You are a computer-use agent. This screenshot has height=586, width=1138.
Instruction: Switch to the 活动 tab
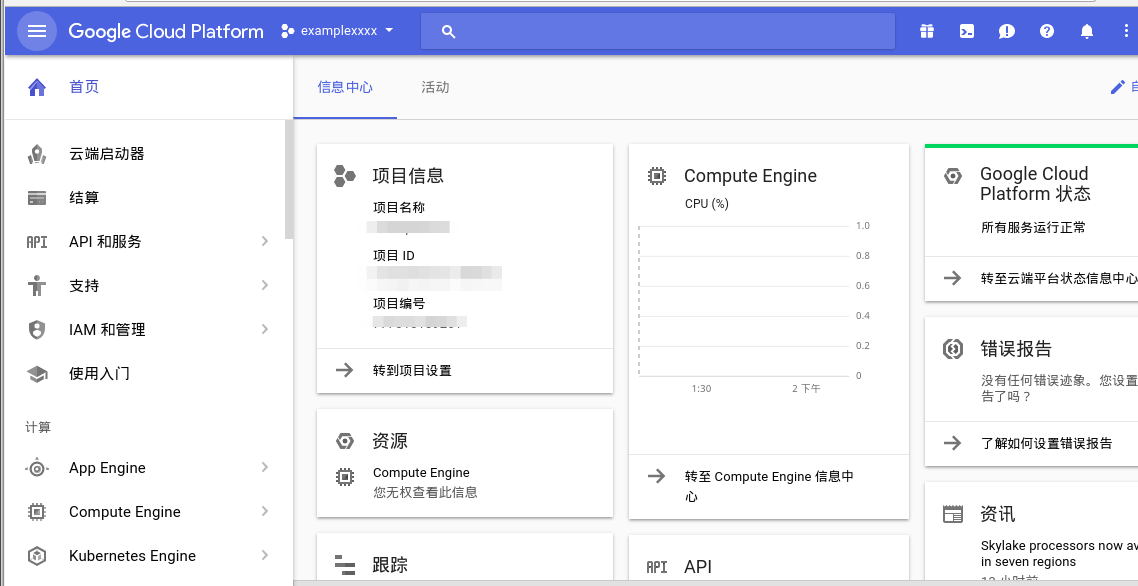click(x=435, y=87)
